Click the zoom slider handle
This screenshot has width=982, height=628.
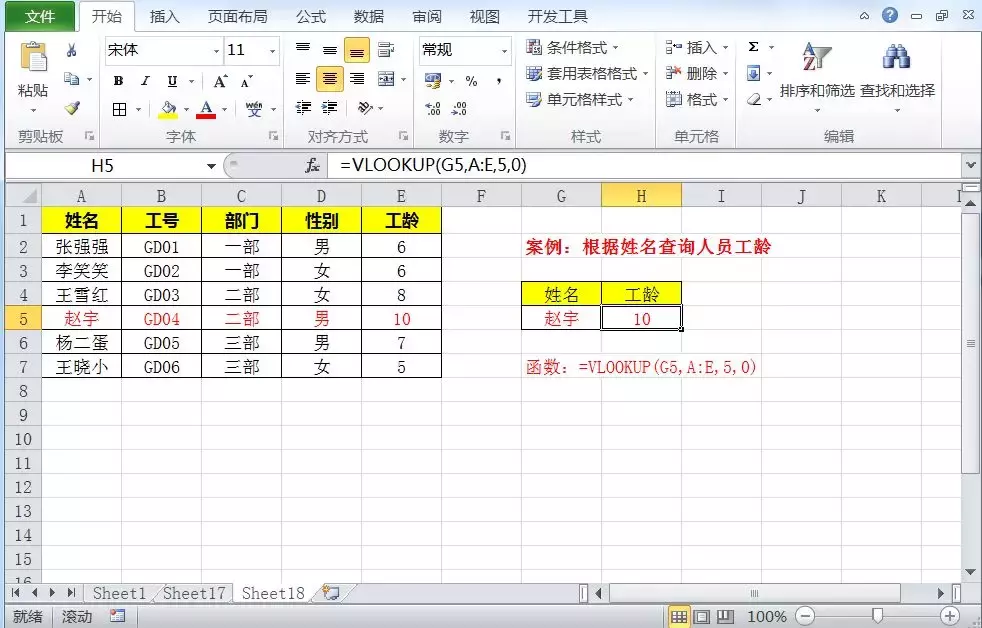click(877, 617)
